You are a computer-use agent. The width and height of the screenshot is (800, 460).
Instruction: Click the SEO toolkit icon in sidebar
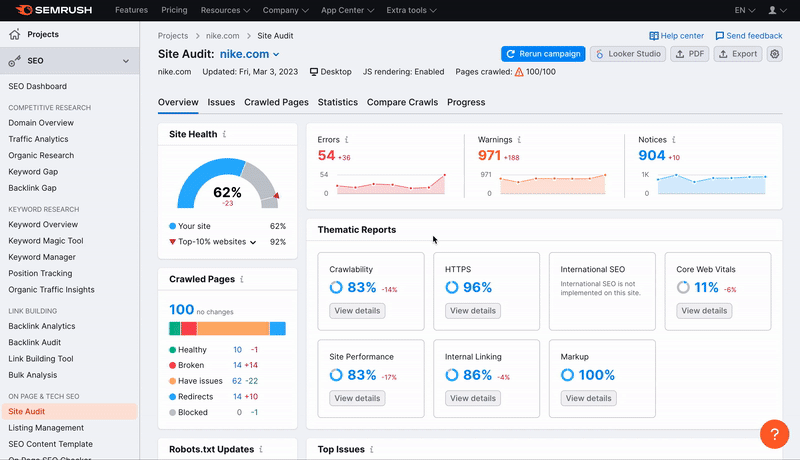(x=14, y=61)
